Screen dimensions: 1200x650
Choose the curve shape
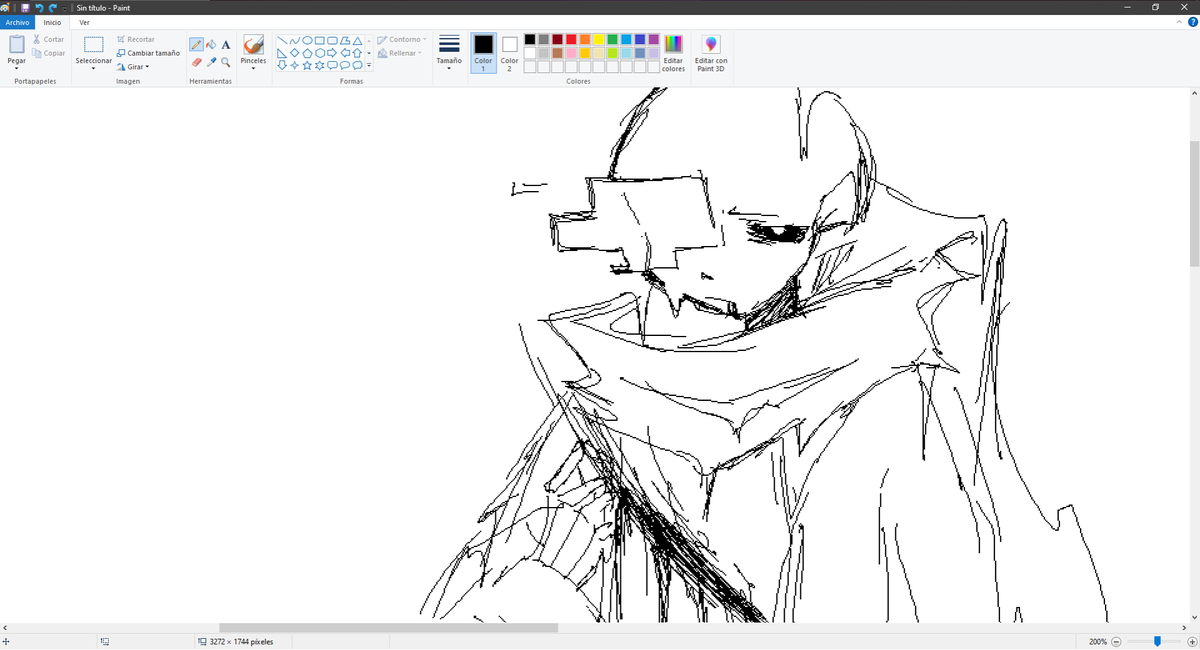pyautogui.click(x=295, y=40)
